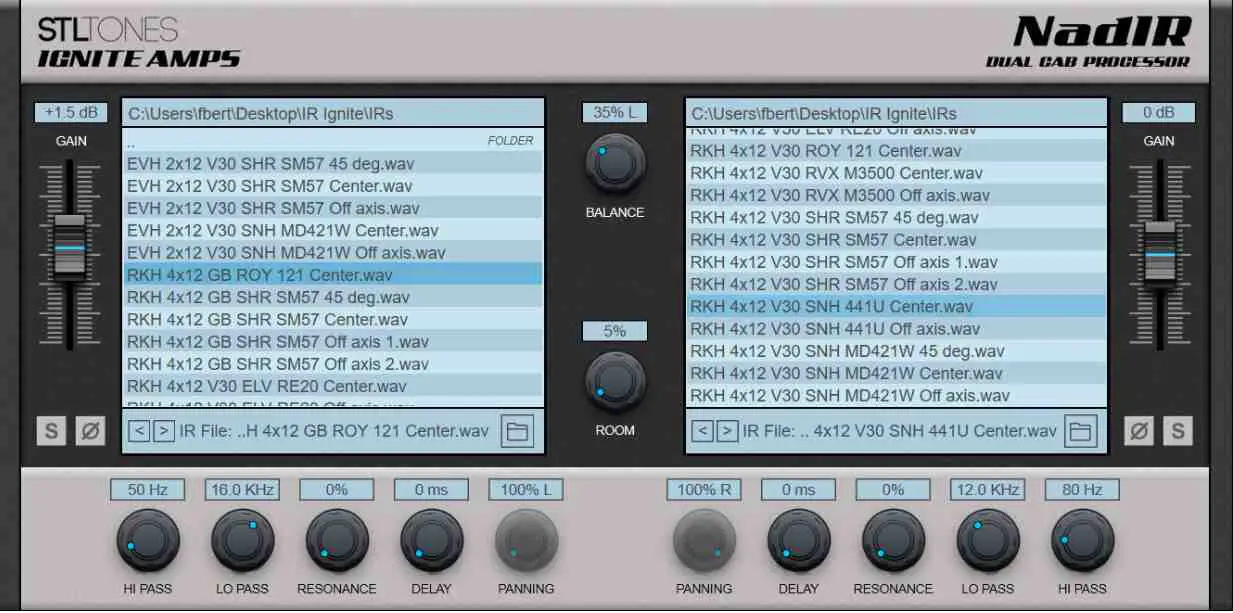Solo the left cabinet channel
This screenshot has width=1233, height=613.
tap(52, 431)
